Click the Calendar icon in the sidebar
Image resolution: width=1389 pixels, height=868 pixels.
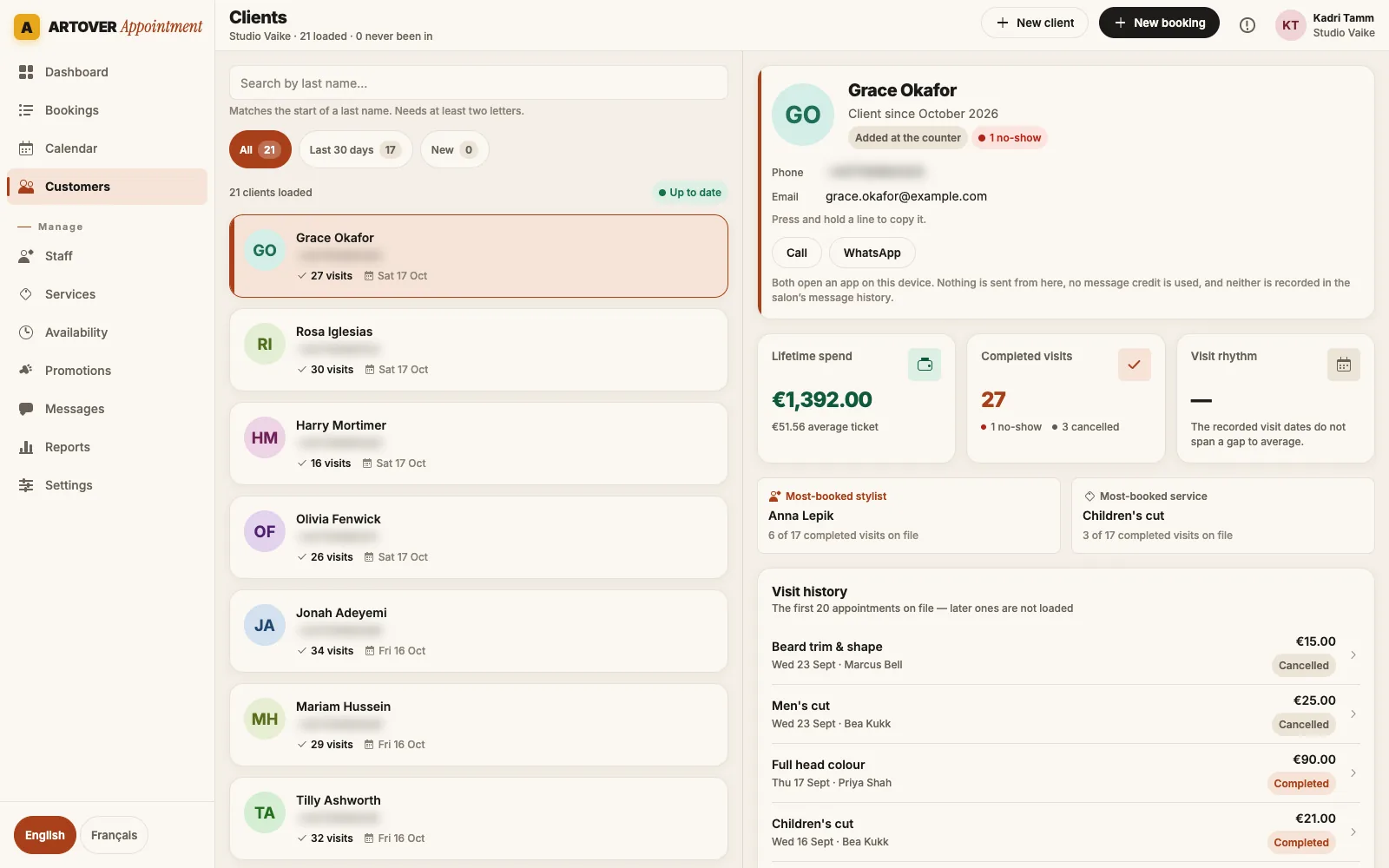pos(26,148)
